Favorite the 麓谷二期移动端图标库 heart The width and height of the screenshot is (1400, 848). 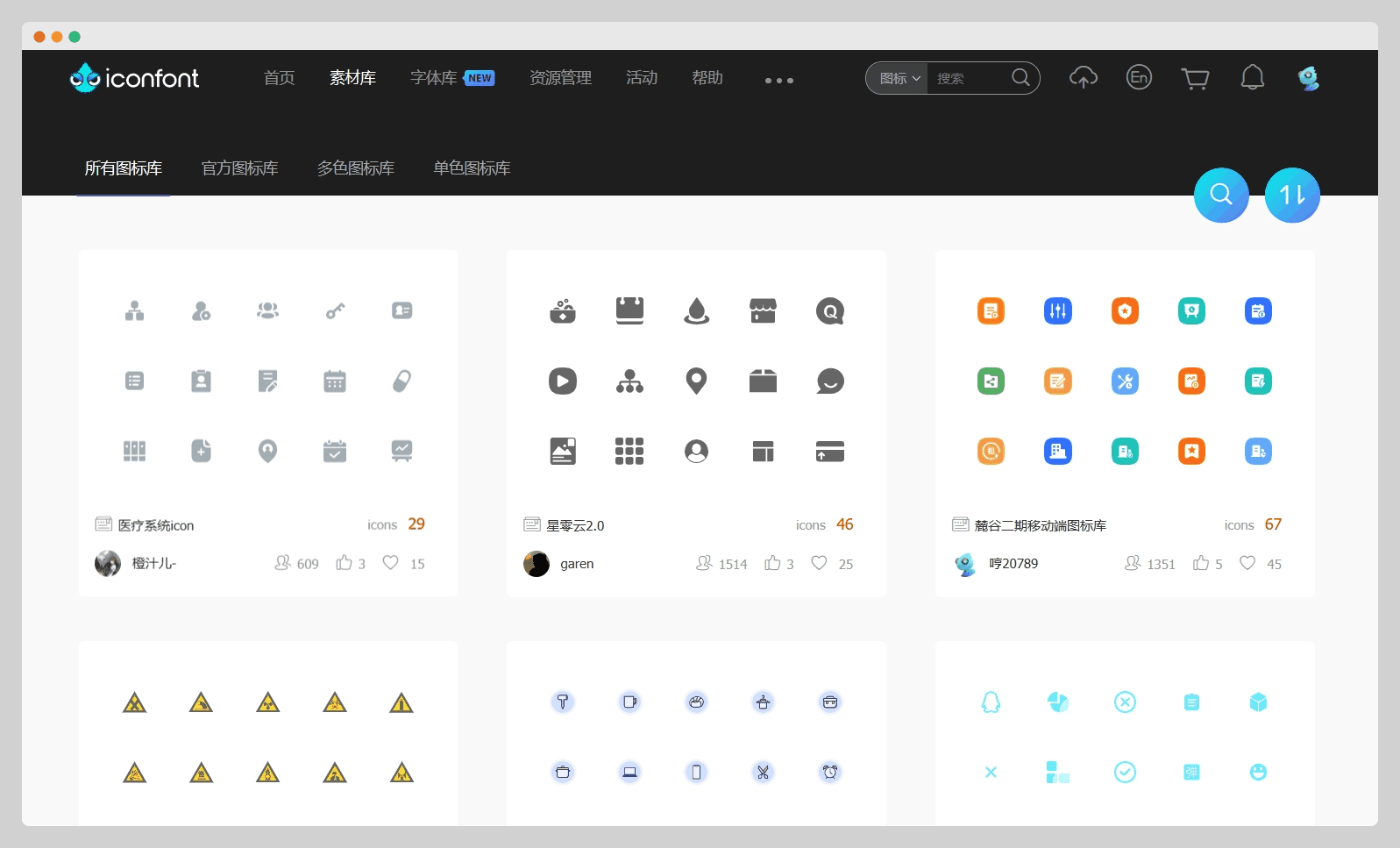pos(1247,563)
